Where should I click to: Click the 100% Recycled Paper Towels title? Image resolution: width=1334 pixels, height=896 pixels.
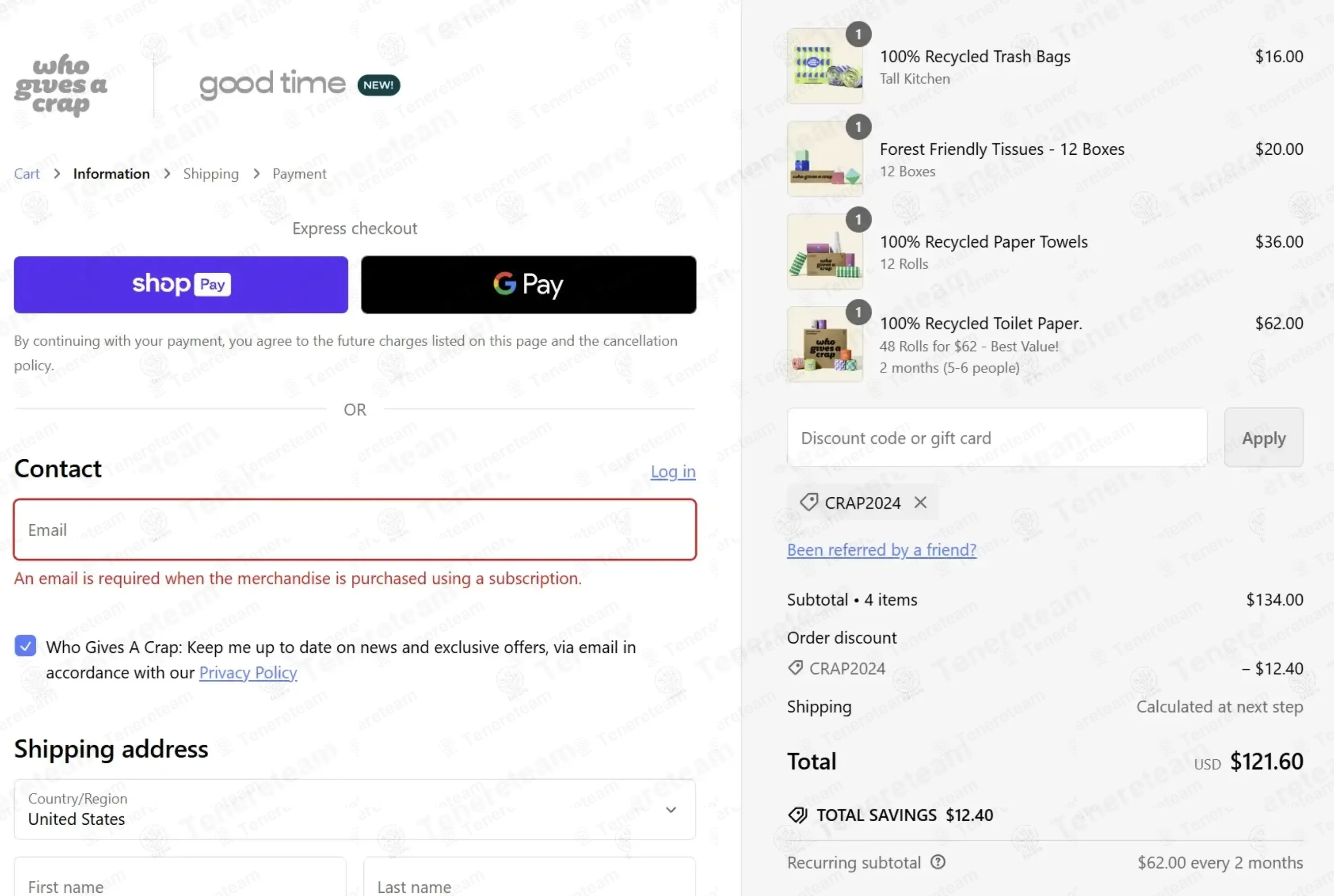pyautogui.click(x=984, y=242)
